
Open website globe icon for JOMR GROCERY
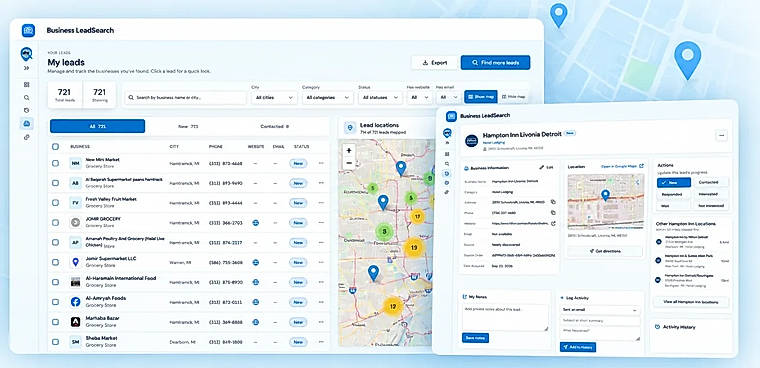point(255,223)
